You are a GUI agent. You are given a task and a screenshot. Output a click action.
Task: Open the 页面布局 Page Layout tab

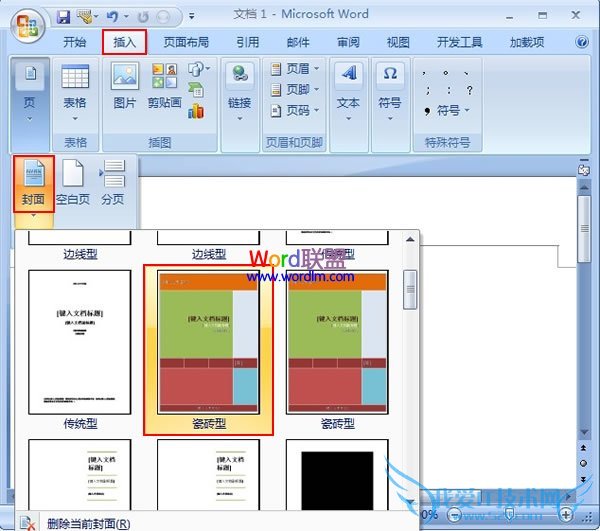click(186, 42)
